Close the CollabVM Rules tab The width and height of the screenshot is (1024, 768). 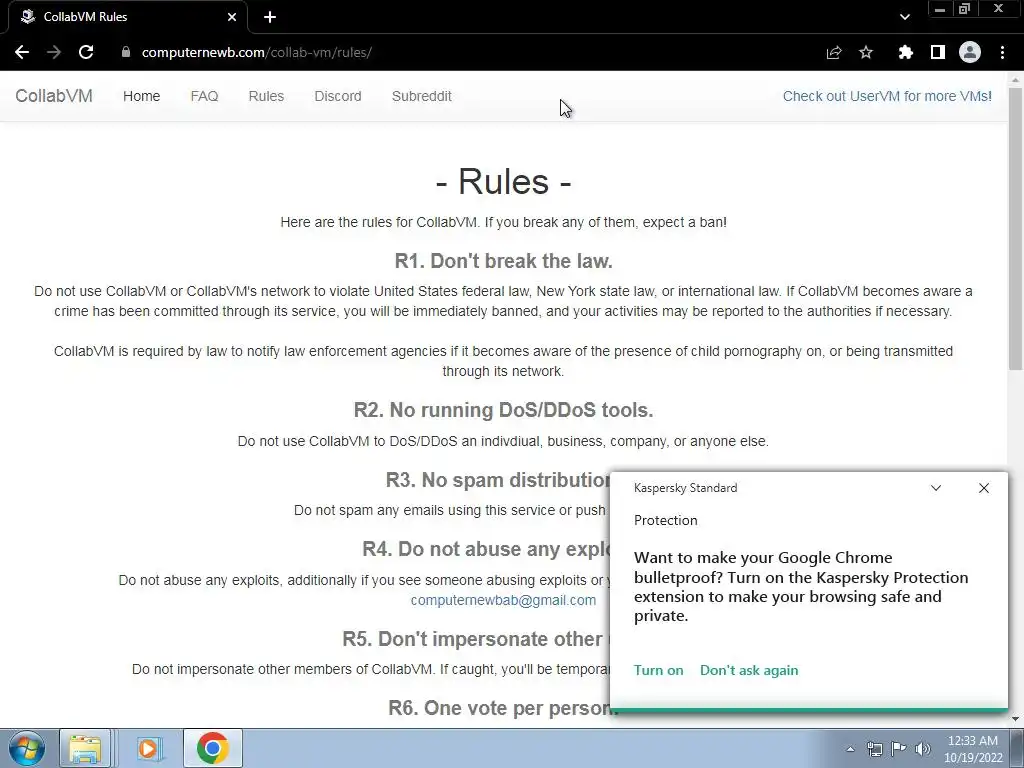pos(232,17)
